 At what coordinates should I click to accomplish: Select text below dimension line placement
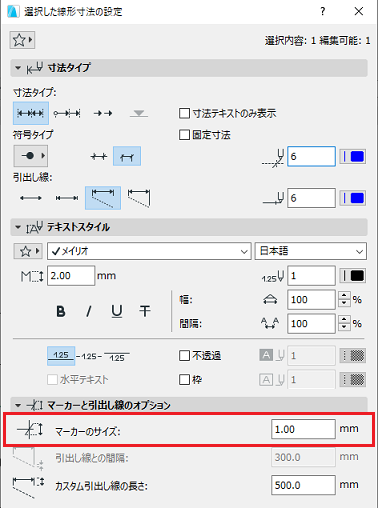117,357
